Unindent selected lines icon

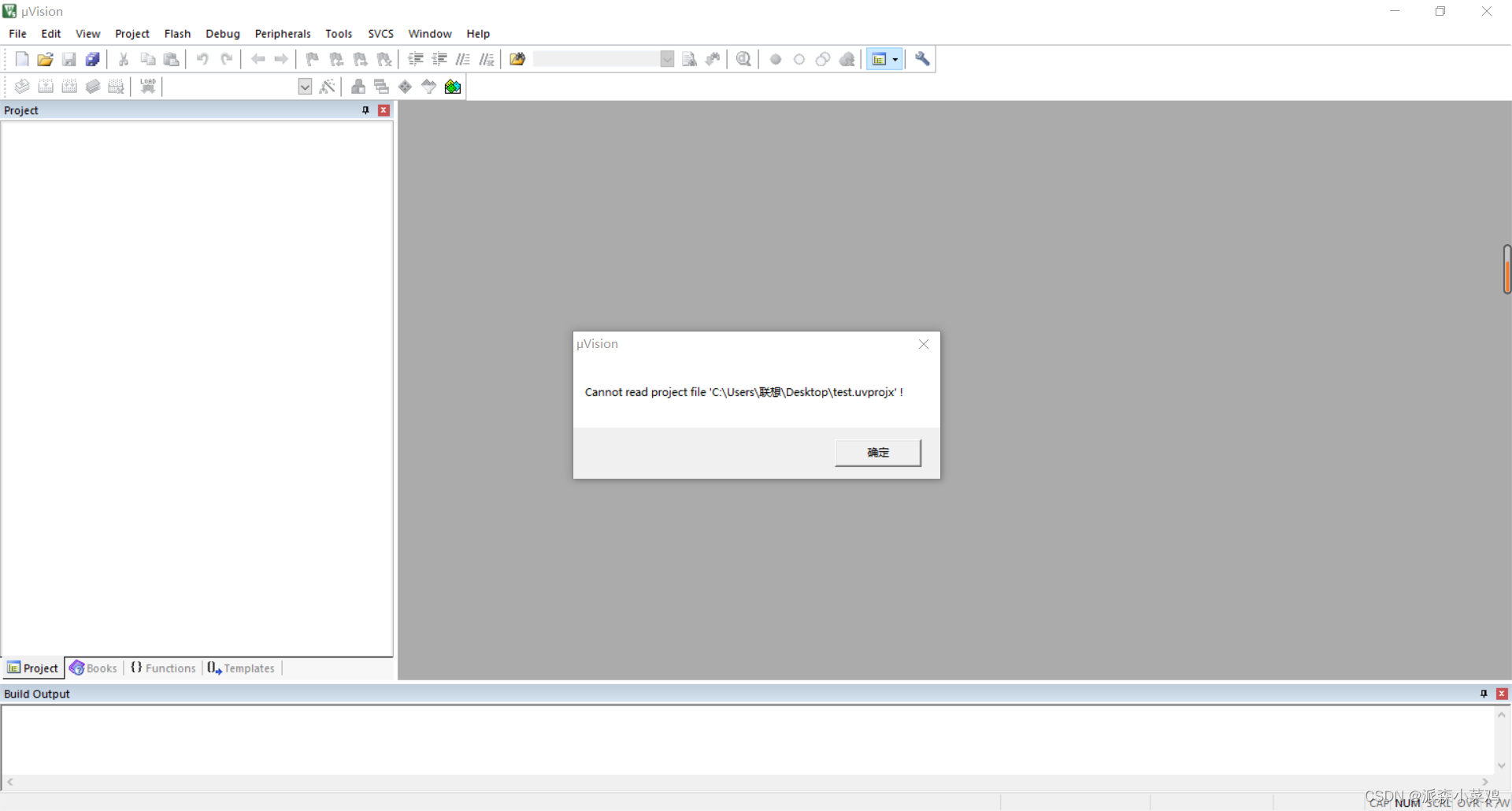coord(439,59)
